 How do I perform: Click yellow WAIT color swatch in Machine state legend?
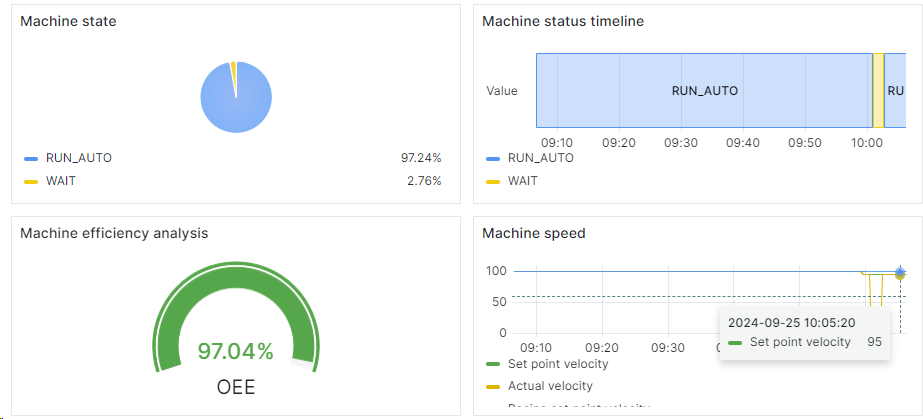click(31, 181)
